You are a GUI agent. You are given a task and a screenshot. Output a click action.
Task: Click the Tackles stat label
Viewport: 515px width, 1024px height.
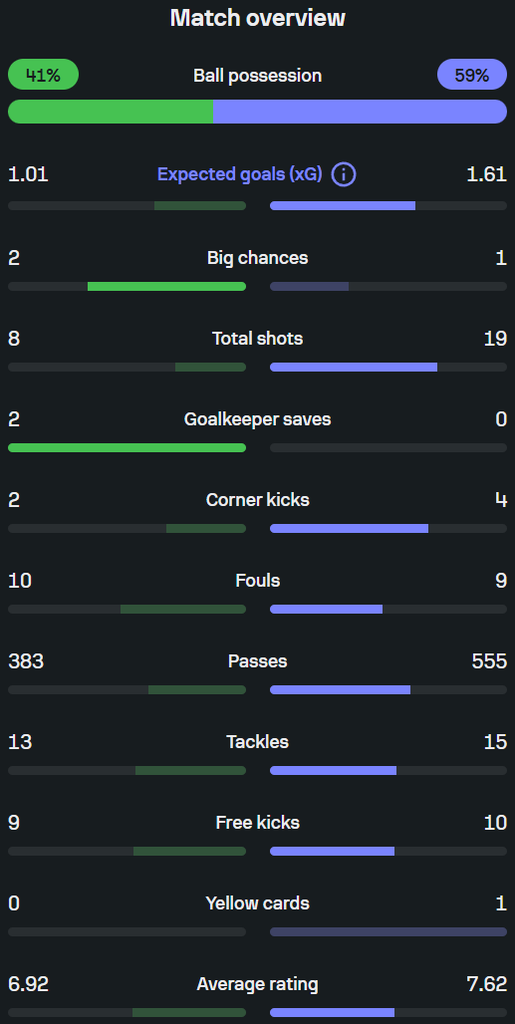(258, 742)
